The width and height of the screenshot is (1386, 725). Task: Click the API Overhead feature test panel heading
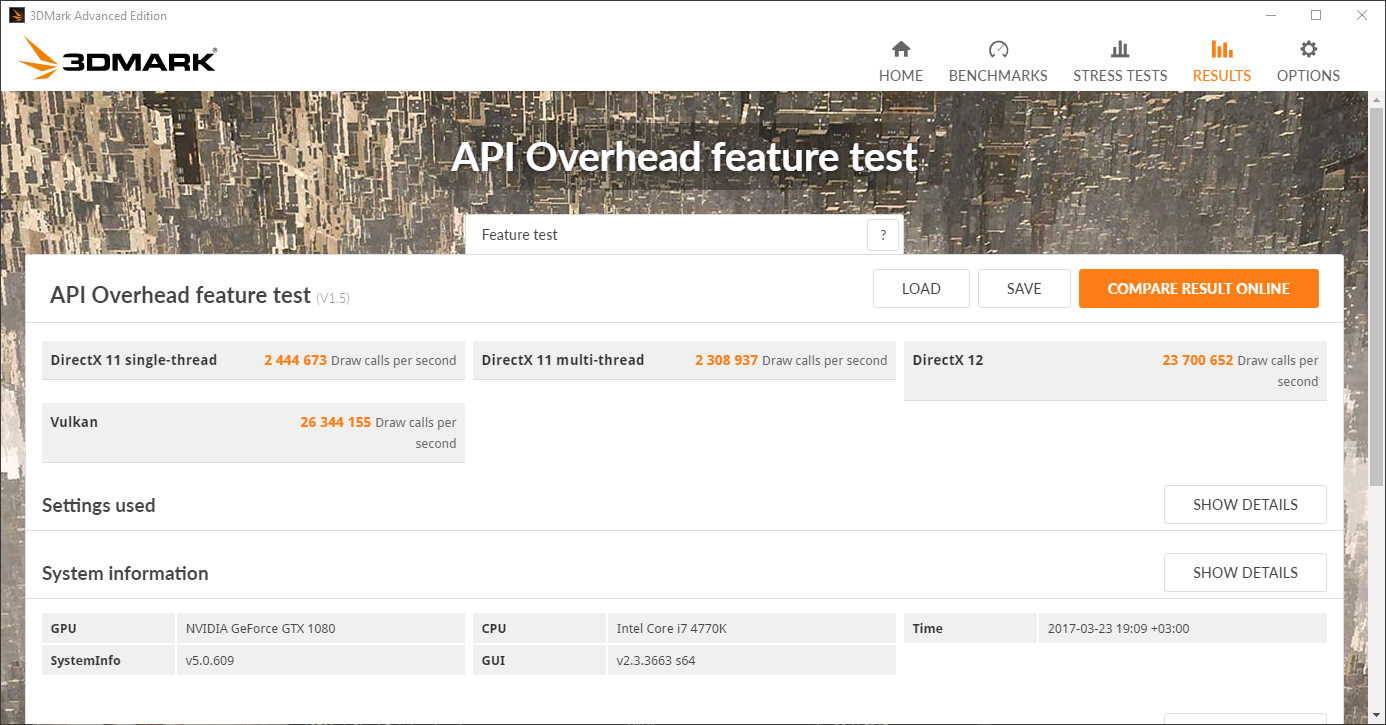(x=180, y=295)
